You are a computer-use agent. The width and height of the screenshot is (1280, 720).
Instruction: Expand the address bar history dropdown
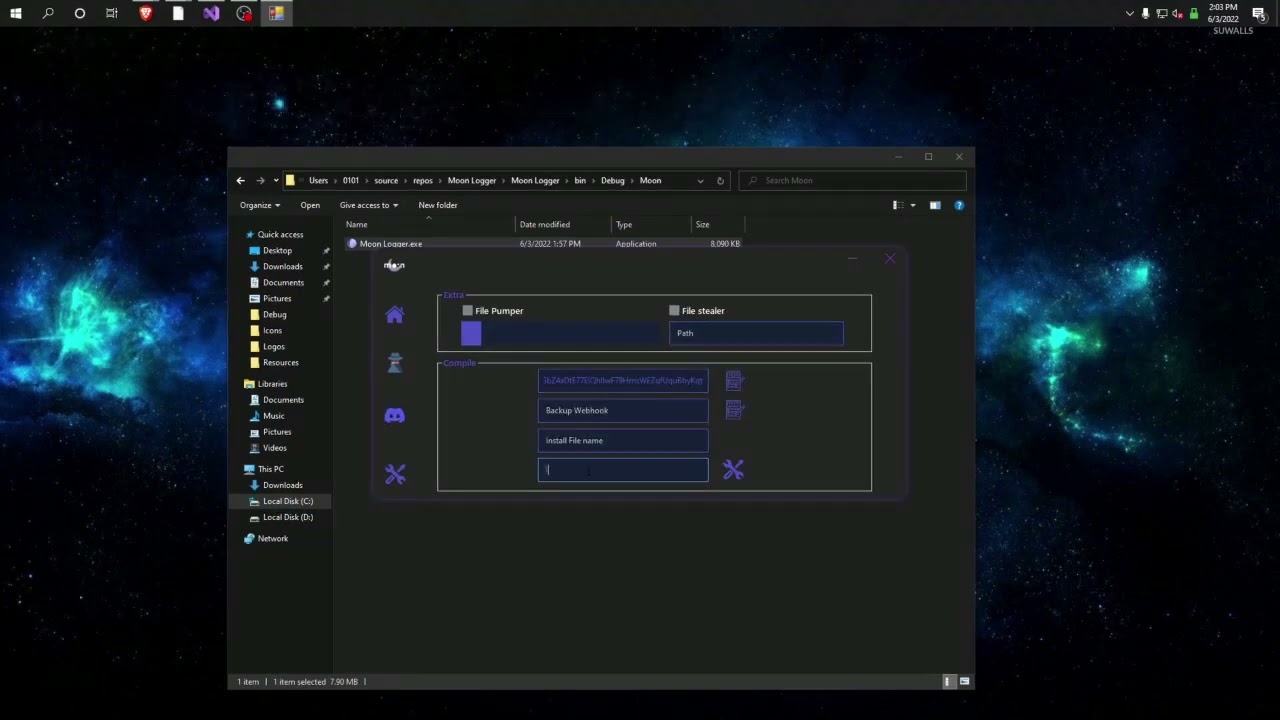(x=700, y=181)
